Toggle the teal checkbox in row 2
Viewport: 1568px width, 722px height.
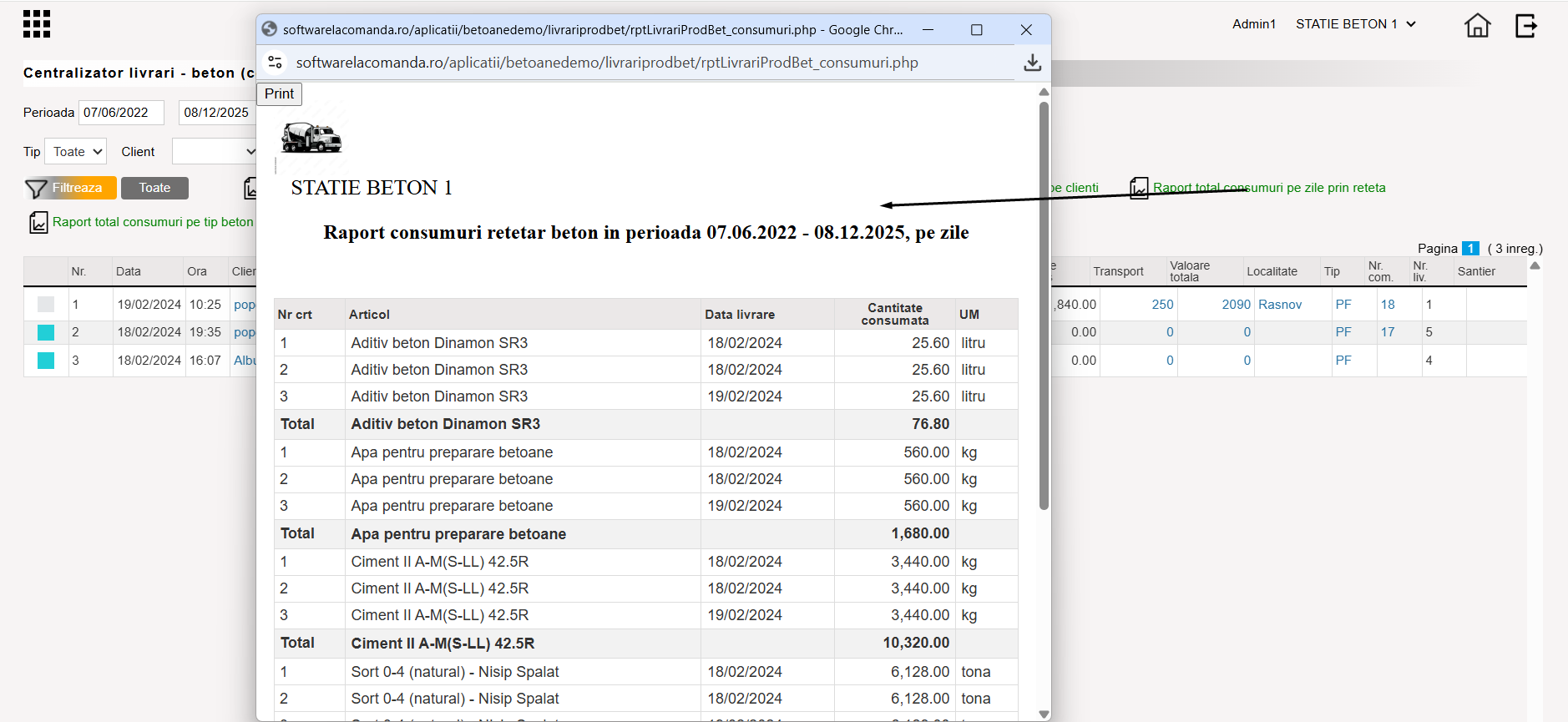point(46,332)
